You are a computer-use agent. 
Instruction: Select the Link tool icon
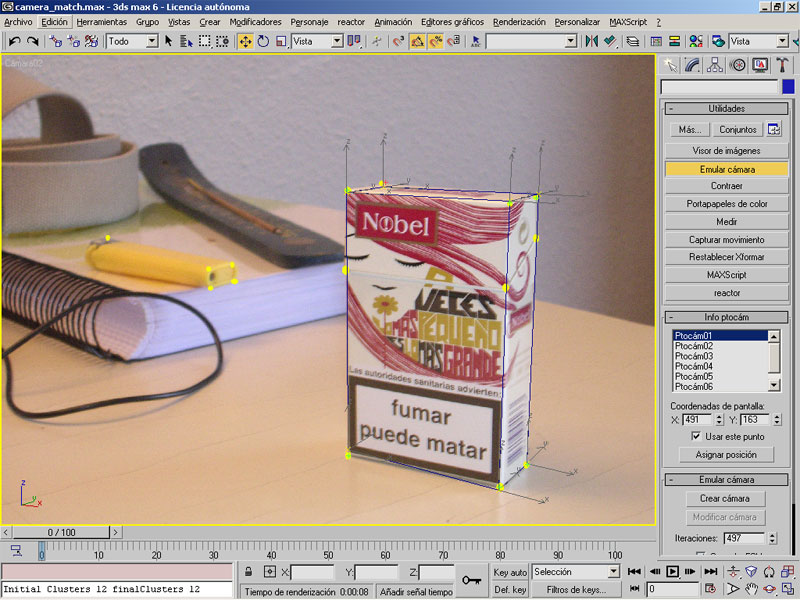click(x=56, y=41)
